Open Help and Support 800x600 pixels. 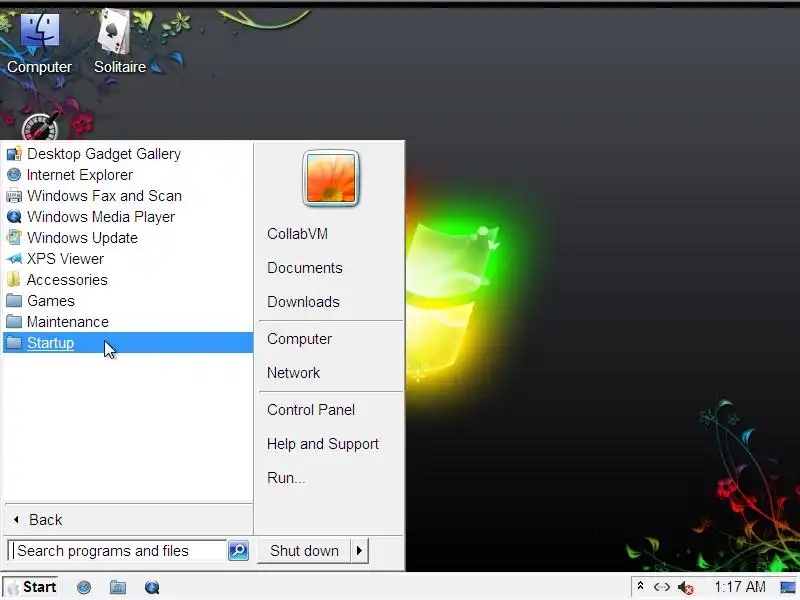[x=322, y=444]
